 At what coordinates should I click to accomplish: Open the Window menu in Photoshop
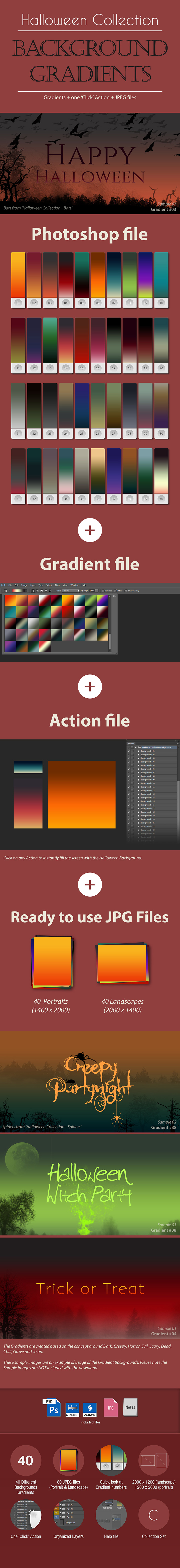pos(74,585)
